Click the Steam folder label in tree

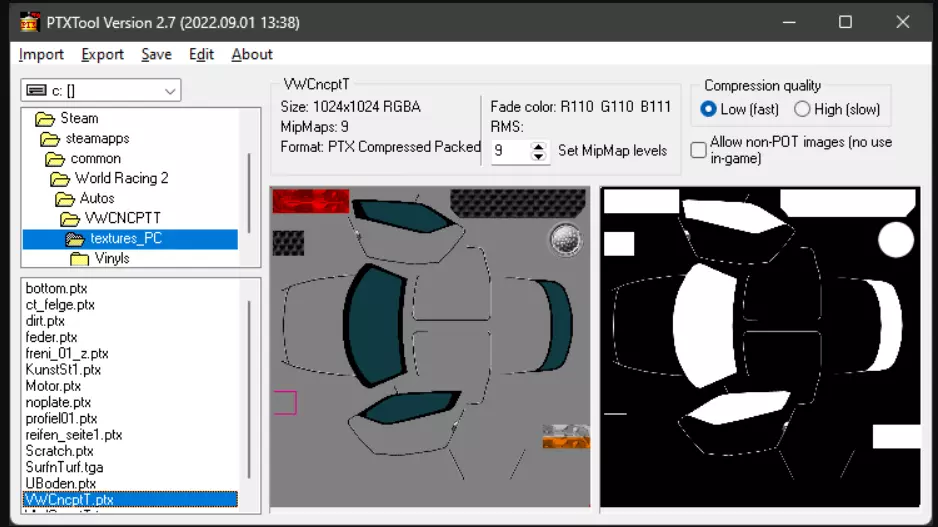coord(79,118)
